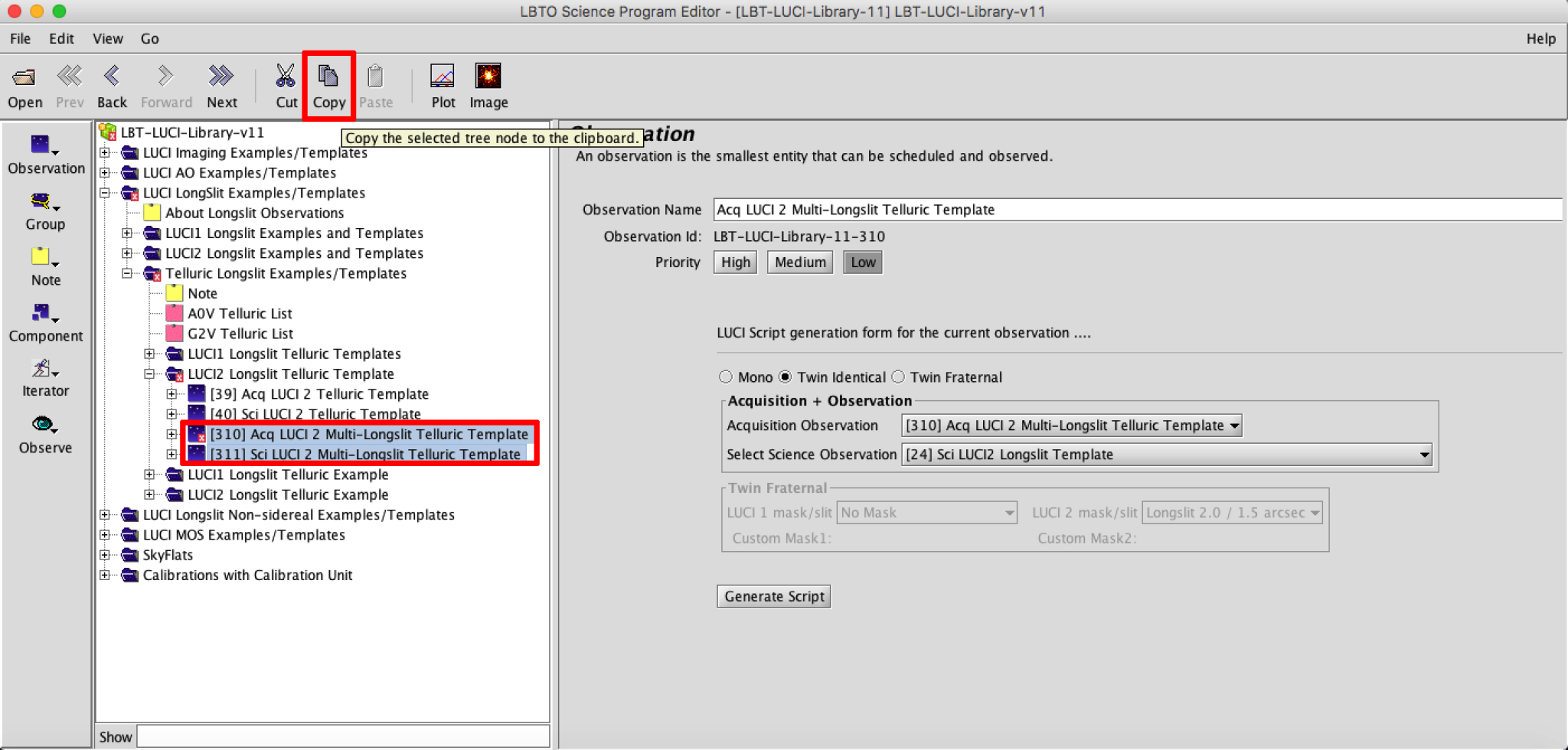Select [310] Acq LUCI 2 Multi-Longslit Telluric Template
1568x750 pixels.
click(x=369, y=434)
